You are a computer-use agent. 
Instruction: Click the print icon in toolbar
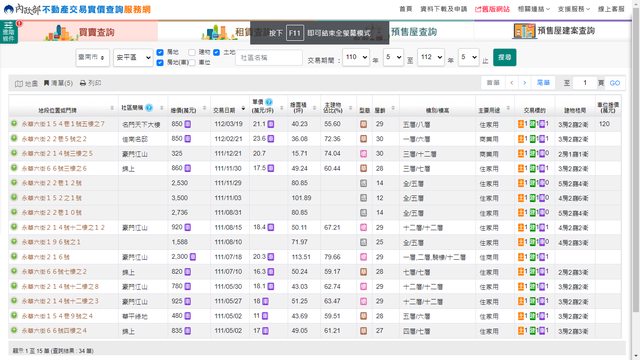83,83
